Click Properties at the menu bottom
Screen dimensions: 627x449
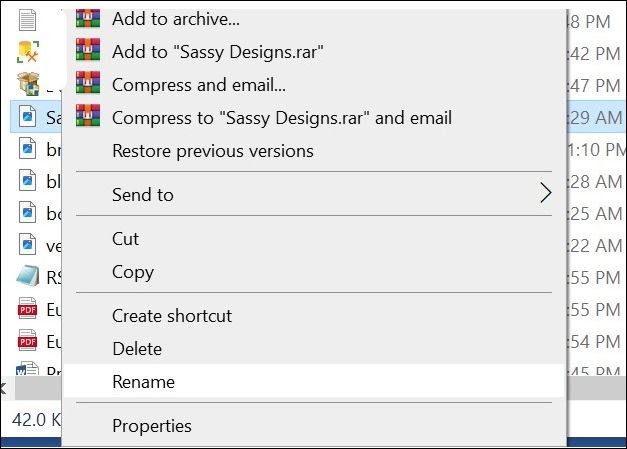(152, 425)
